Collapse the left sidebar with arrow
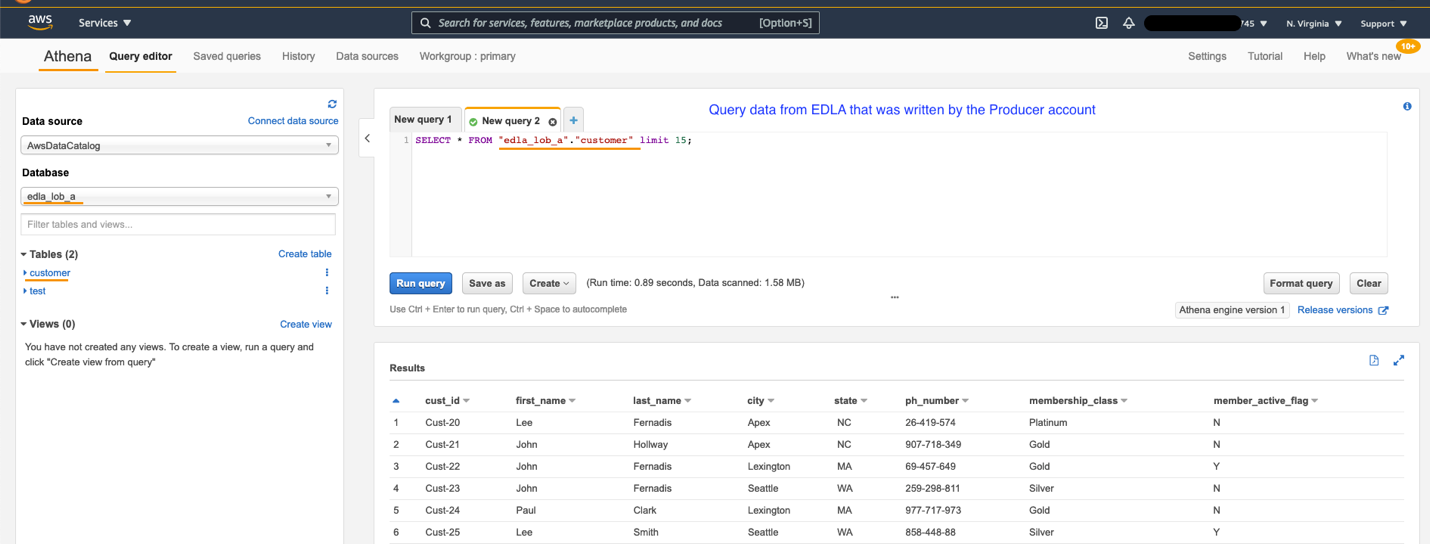Screen dimensions: 1430x544 click(x=367, y=139)
